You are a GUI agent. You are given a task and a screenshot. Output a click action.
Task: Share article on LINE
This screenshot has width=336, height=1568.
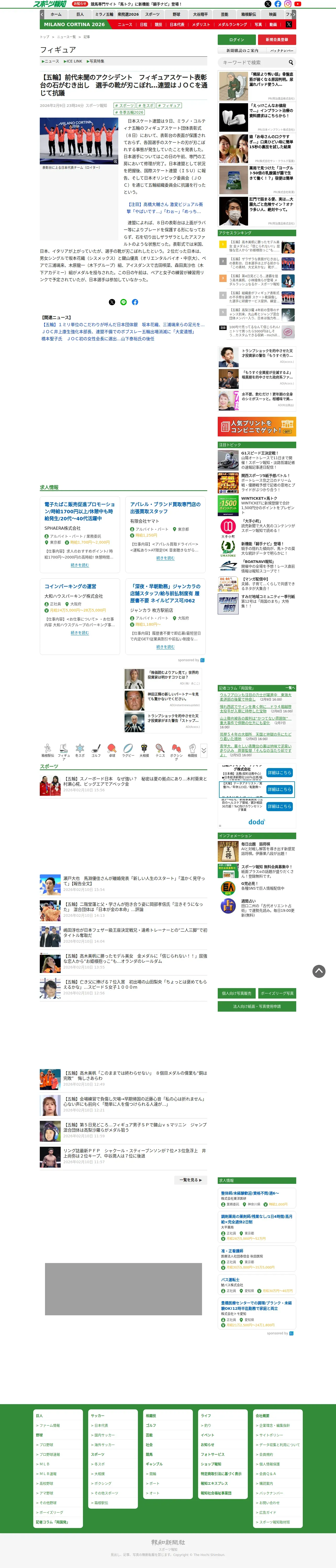click(x=124, y=302)
